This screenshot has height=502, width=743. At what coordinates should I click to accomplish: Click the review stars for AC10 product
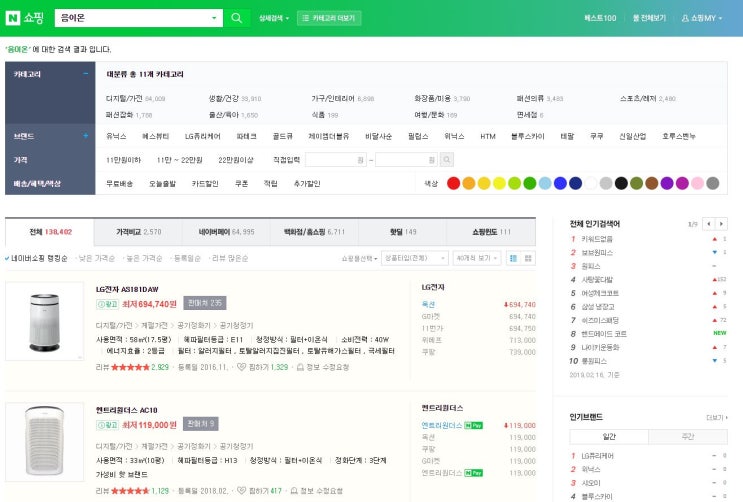point(130,491)
